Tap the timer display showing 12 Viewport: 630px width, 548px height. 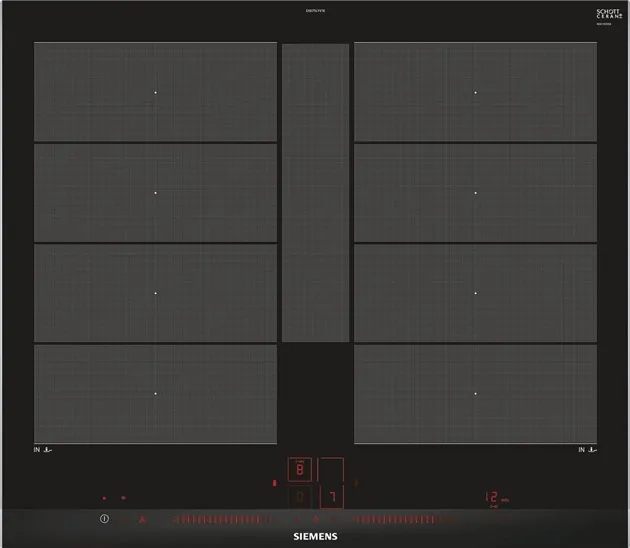pyautogui.click(x=494, y=497)
